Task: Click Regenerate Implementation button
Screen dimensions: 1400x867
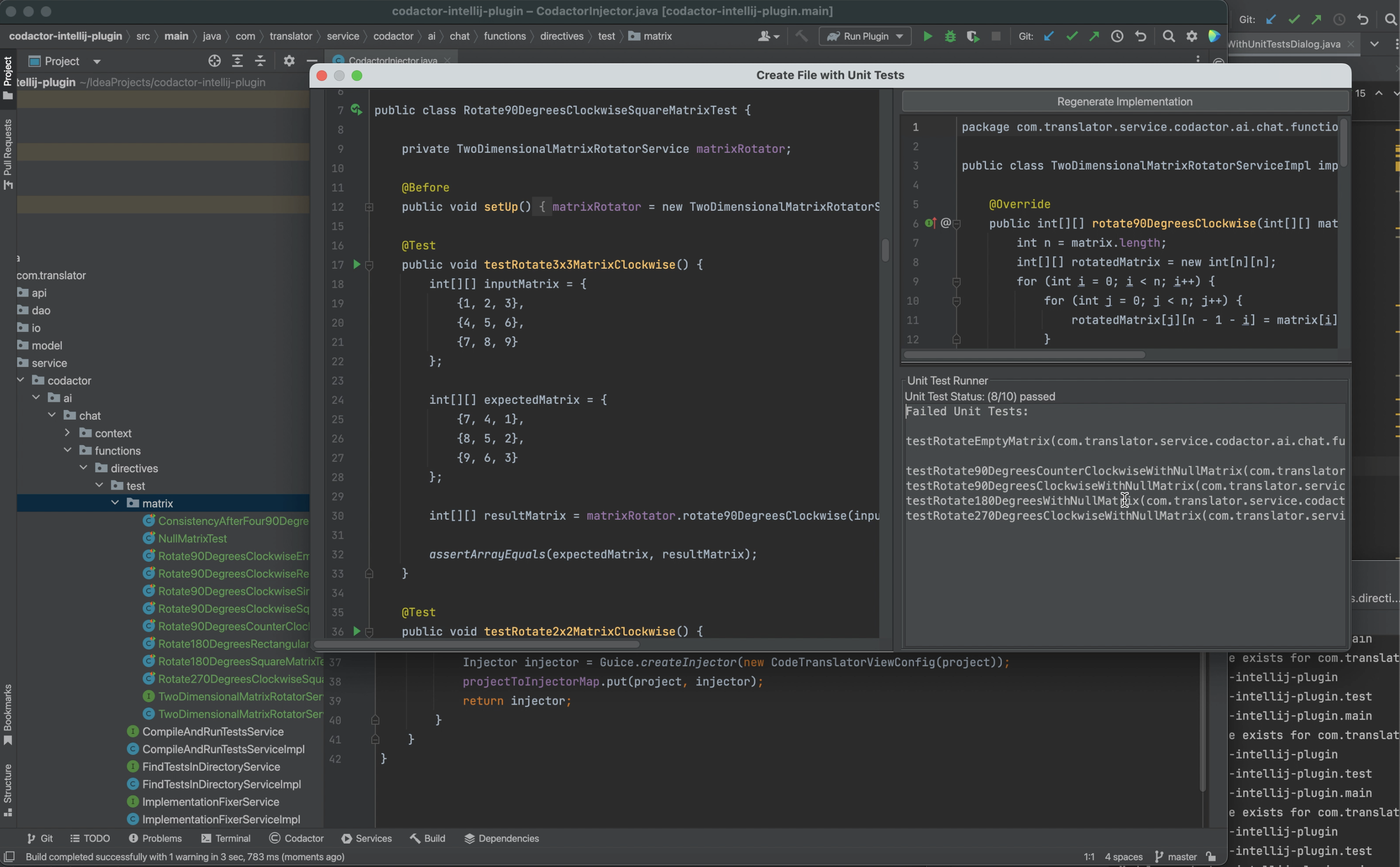Action: pos(1124,102)
